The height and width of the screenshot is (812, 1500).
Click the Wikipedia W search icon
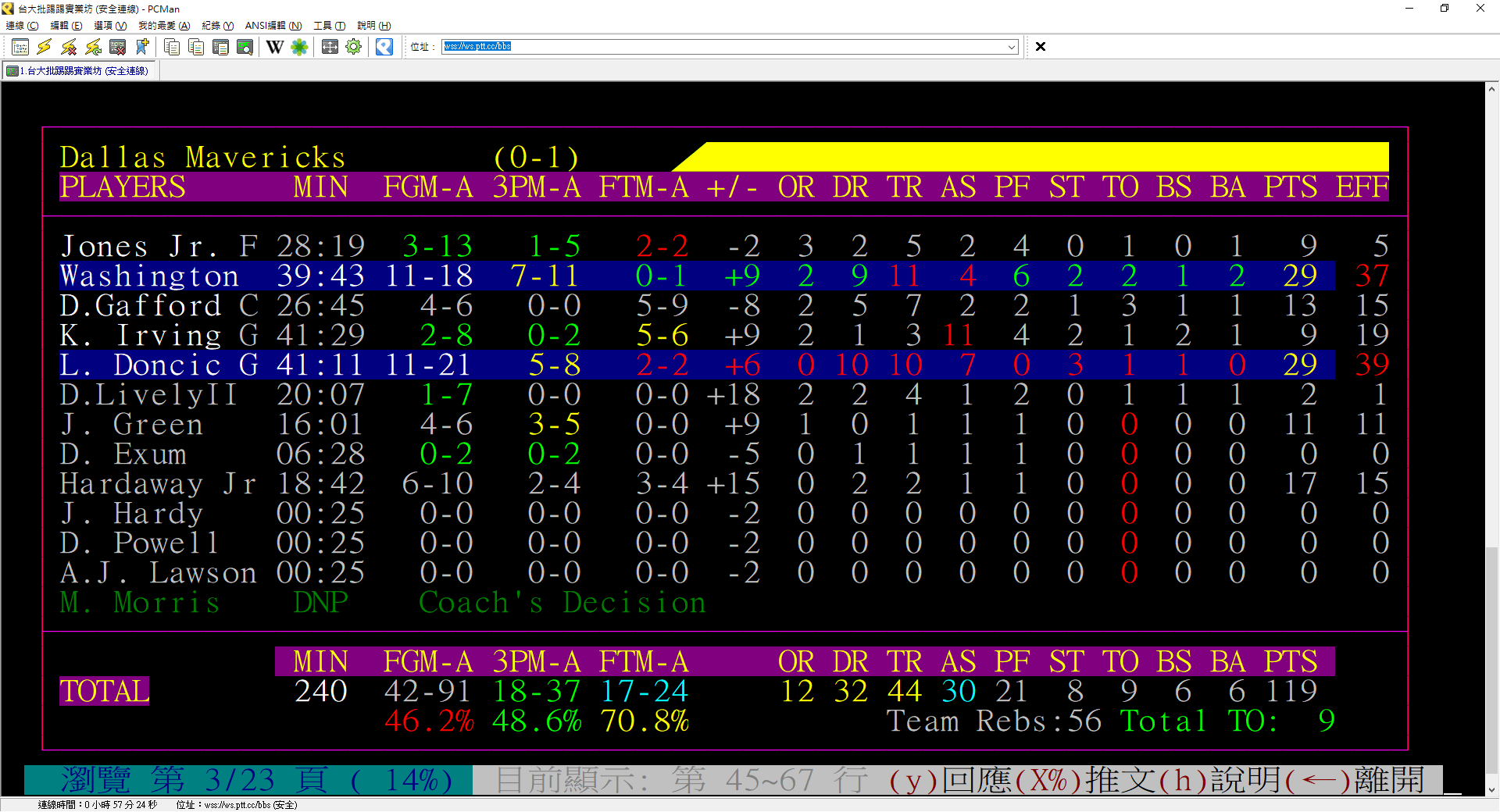point(275,47)
